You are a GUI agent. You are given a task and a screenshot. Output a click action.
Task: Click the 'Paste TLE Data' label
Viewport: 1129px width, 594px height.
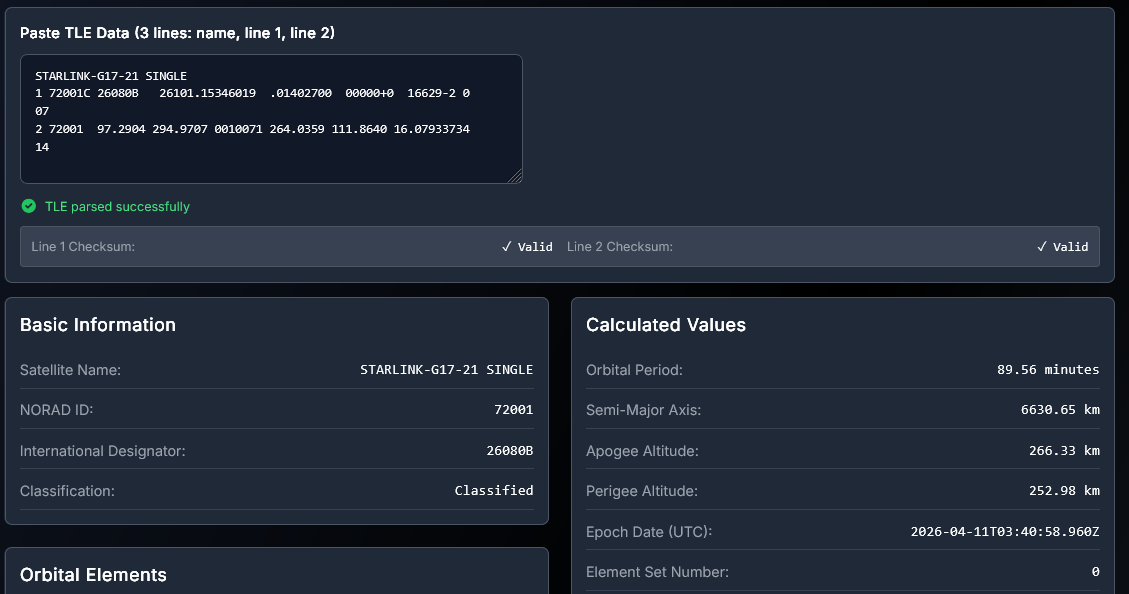(x=177, y=33)
